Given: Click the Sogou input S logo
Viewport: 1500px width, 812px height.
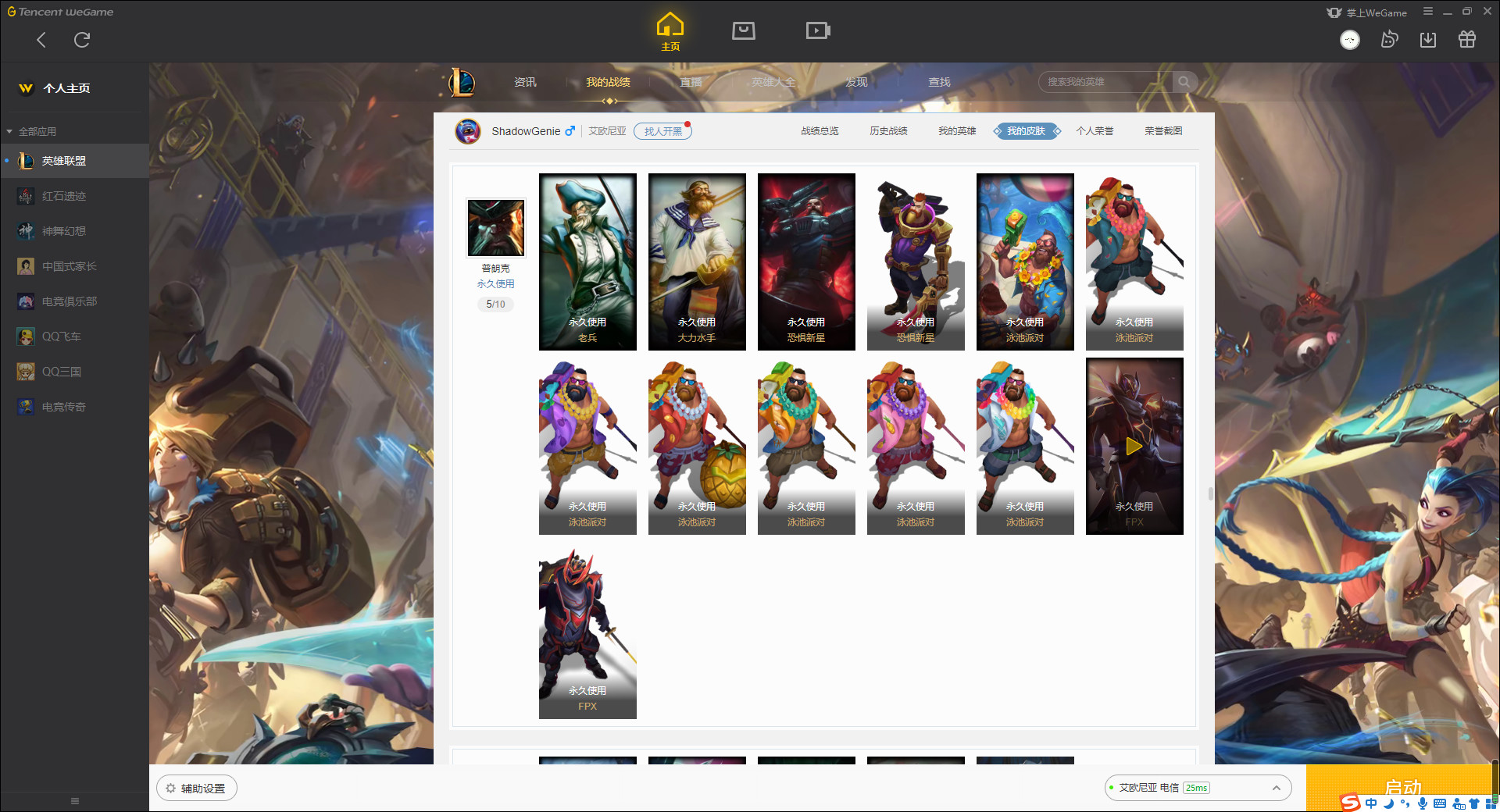Looking at the screenshot, I should pos(1350,803).
